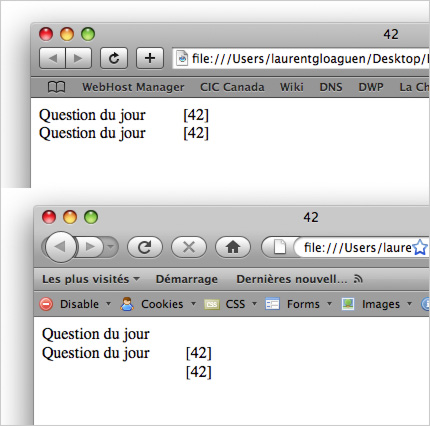The image size is (430, 426).
Task: Minimize the Safari window with yellow button
Action: tap(67, 34)
